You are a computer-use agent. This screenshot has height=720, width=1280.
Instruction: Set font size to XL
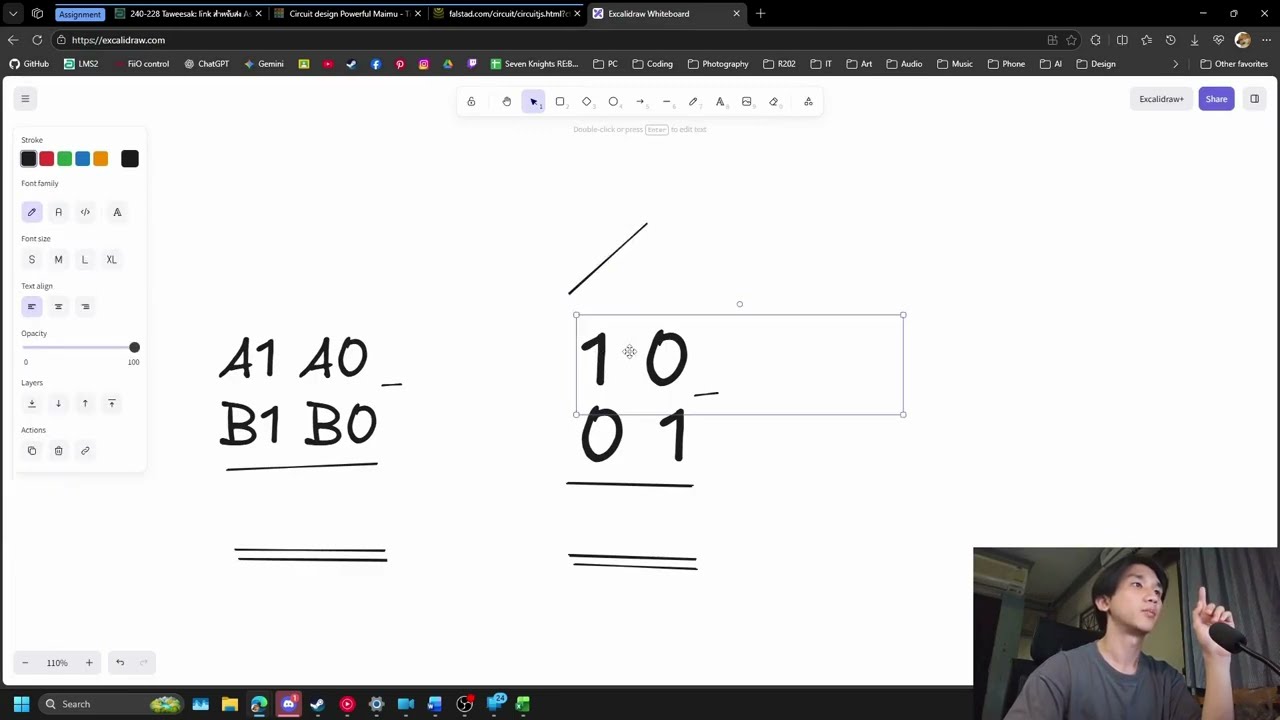111,260
